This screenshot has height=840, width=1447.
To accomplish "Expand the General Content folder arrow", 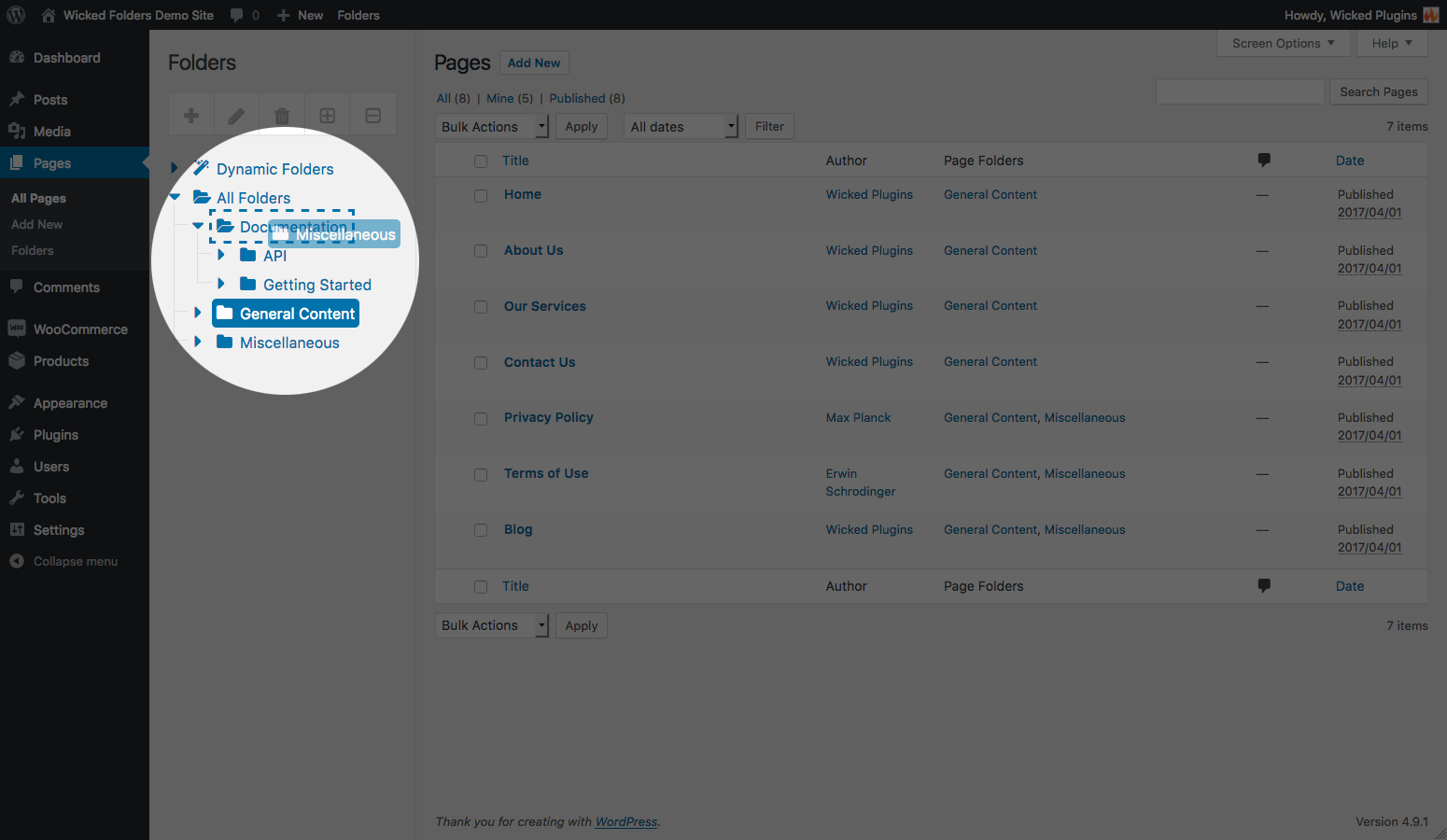I will click(x=198, y=313).
